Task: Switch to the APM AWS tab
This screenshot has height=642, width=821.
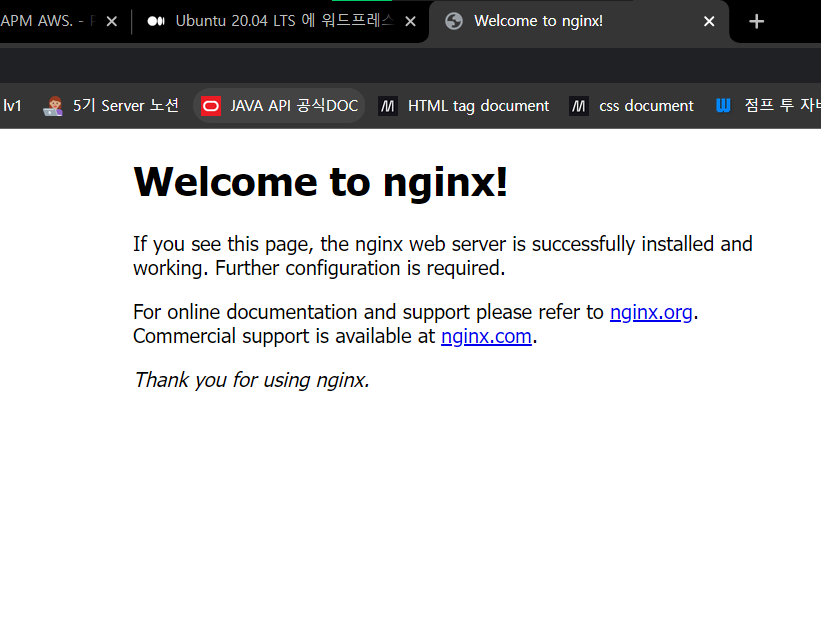Action: [62, 21]
